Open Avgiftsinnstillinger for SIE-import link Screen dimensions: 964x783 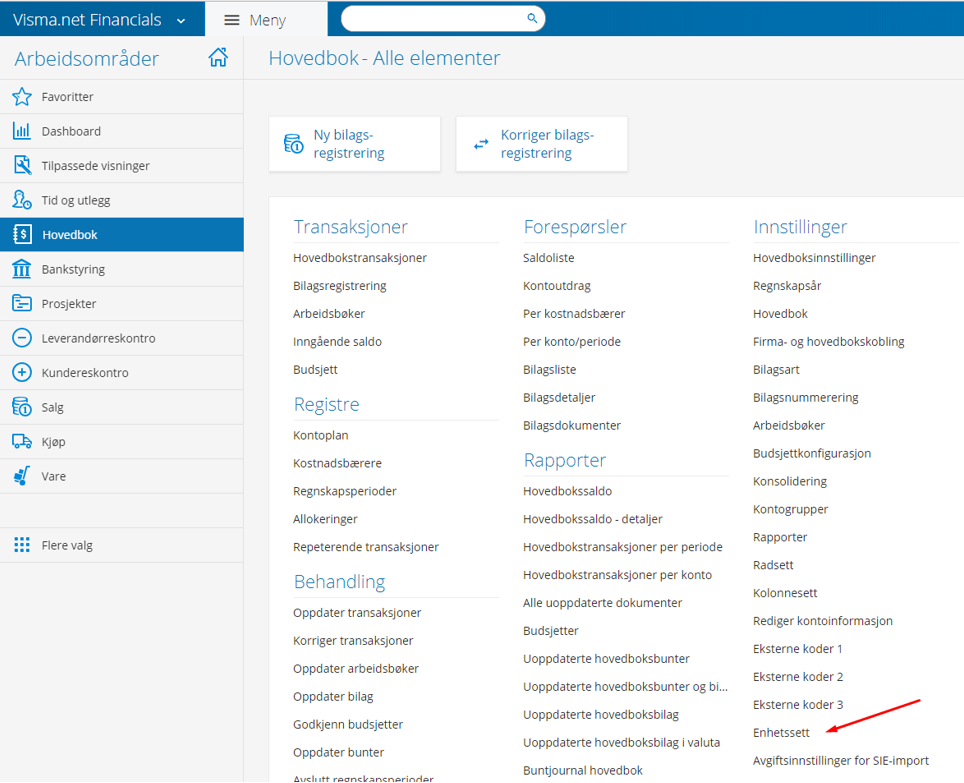[x=840, y=761]
